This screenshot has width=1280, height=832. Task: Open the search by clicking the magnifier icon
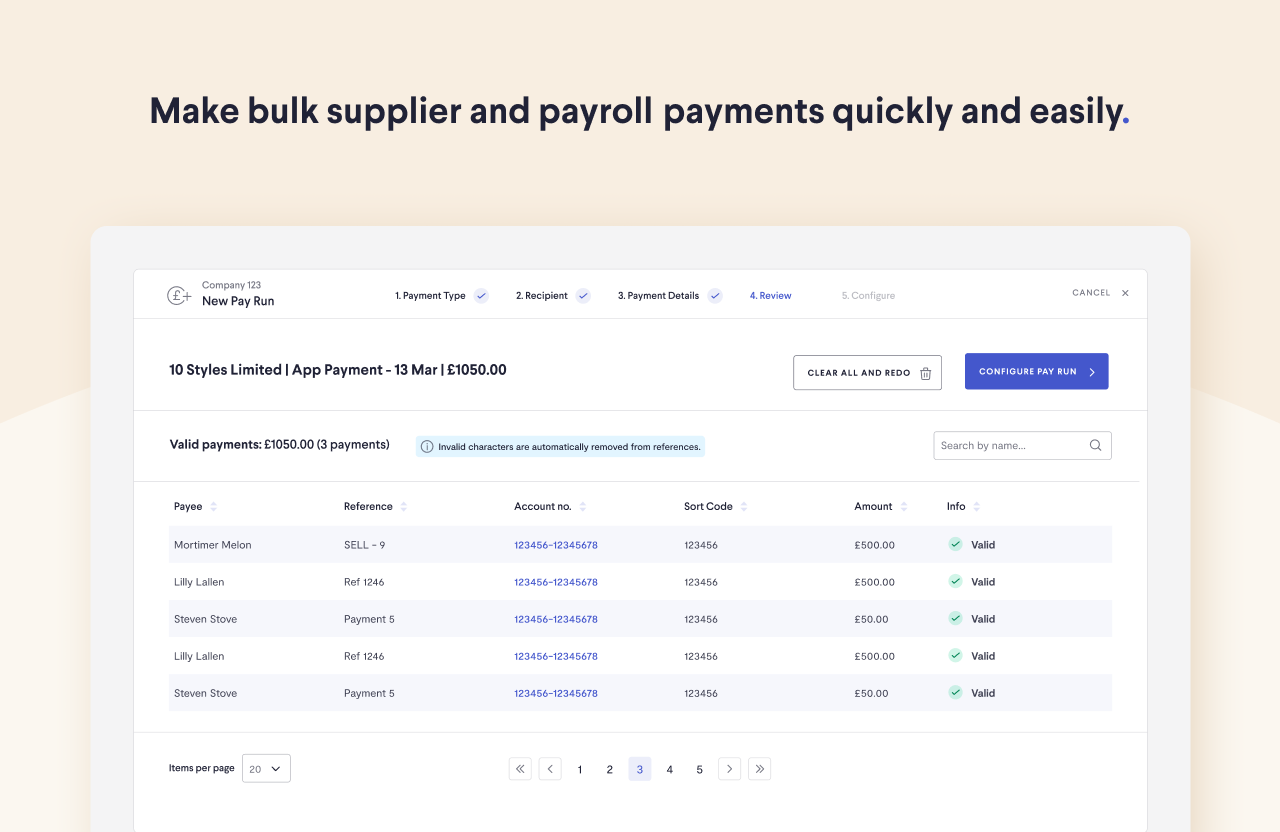pyautogui.click(x=1095, y=445)
